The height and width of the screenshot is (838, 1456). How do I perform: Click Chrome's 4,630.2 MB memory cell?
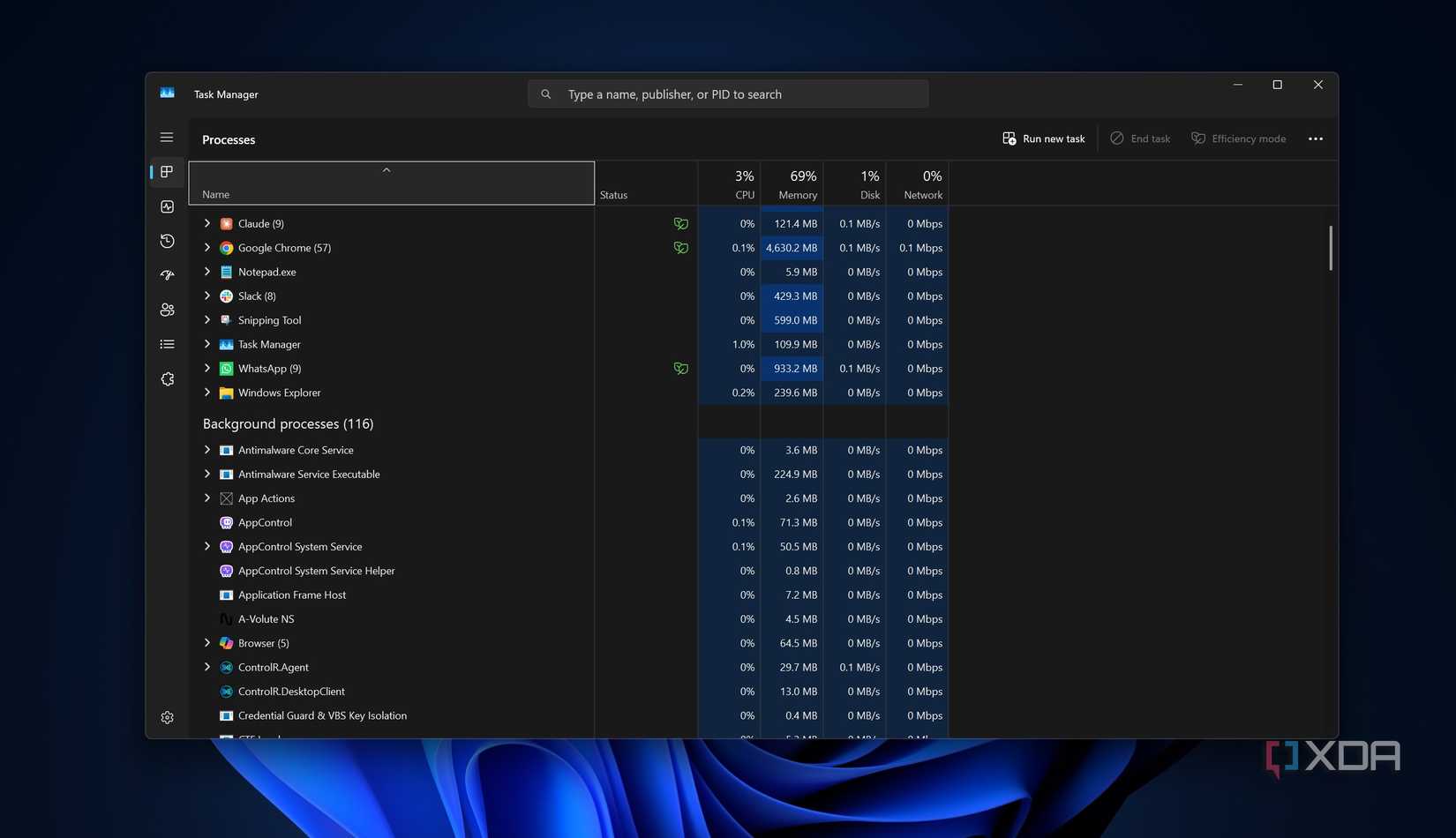click(792, 248)
